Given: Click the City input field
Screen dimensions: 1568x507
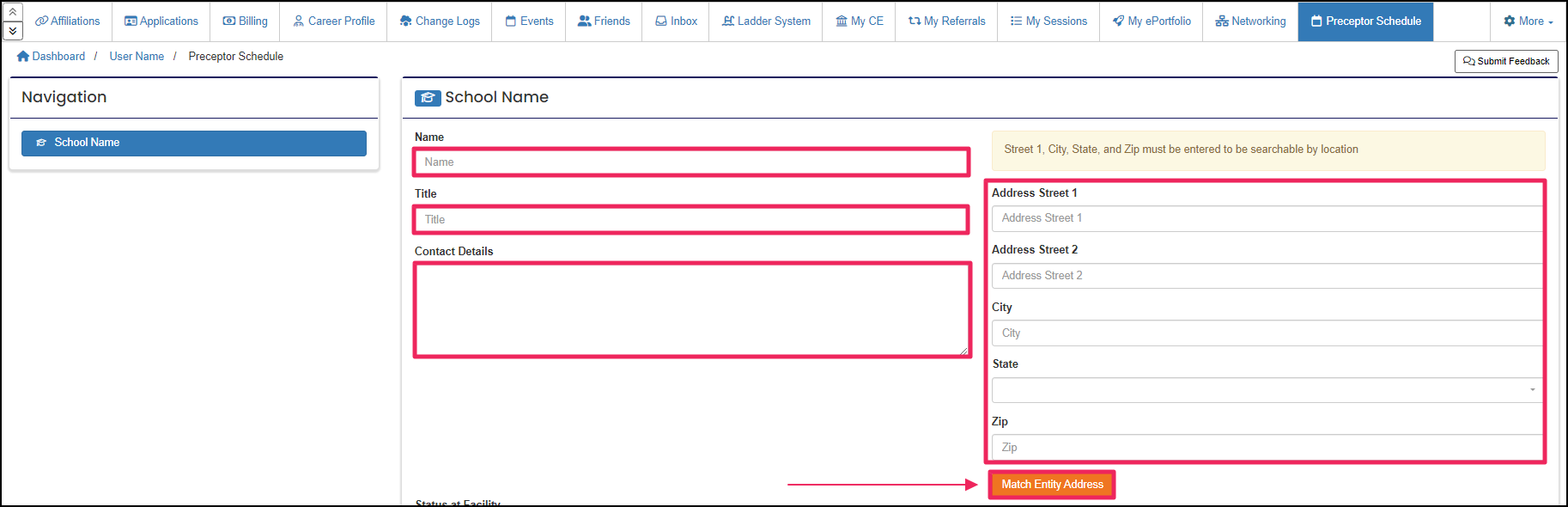Looking at the screenshot, I should tap(1267, 333).
